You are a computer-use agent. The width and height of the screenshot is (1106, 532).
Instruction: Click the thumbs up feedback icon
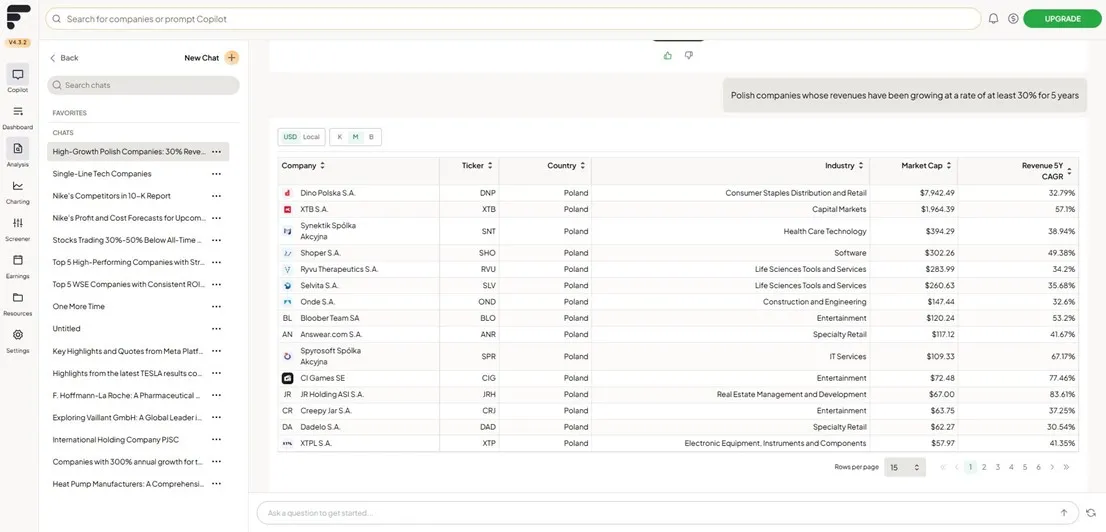tap(668, 56)
